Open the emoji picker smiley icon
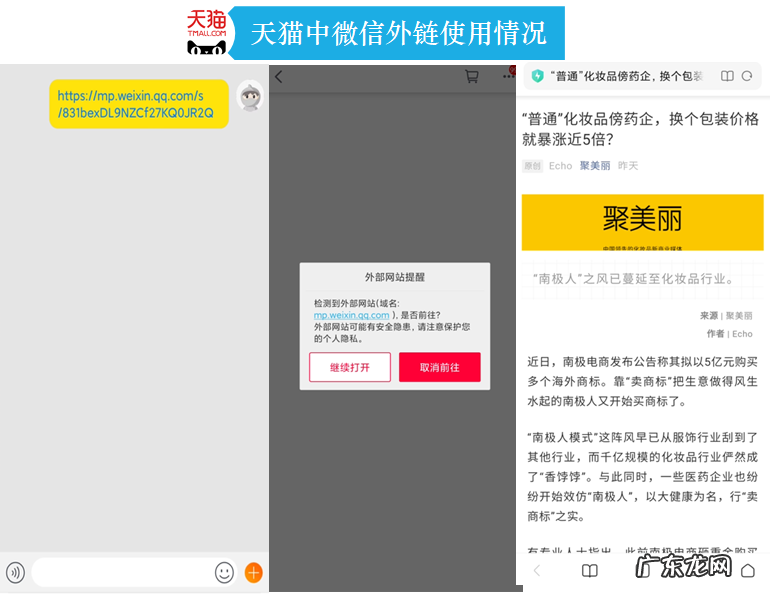 pos(224,572)
